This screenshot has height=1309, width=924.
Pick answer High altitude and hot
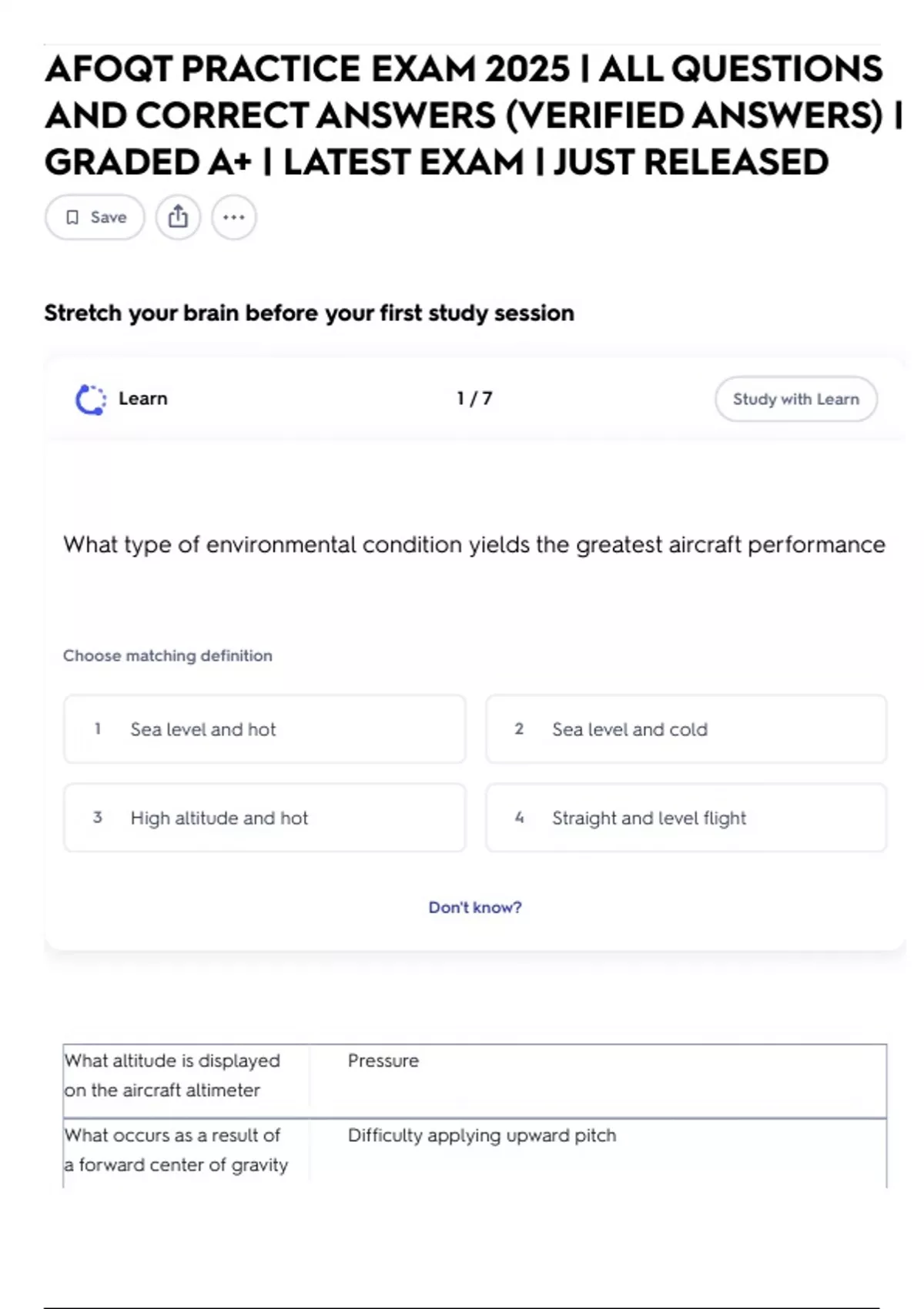click(x=264, y=818)
